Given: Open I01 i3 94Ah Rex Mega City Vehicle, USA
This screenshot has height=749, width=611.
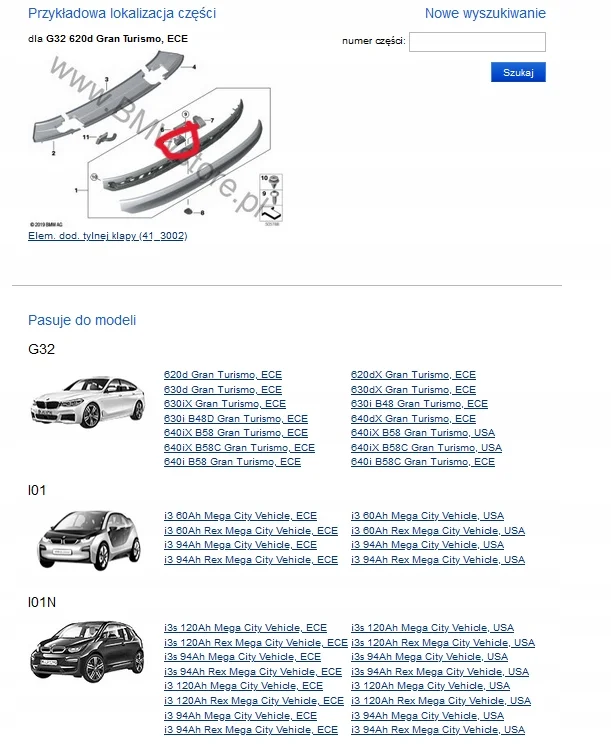Looking at the screenshot, I should [x=438, y=560].
